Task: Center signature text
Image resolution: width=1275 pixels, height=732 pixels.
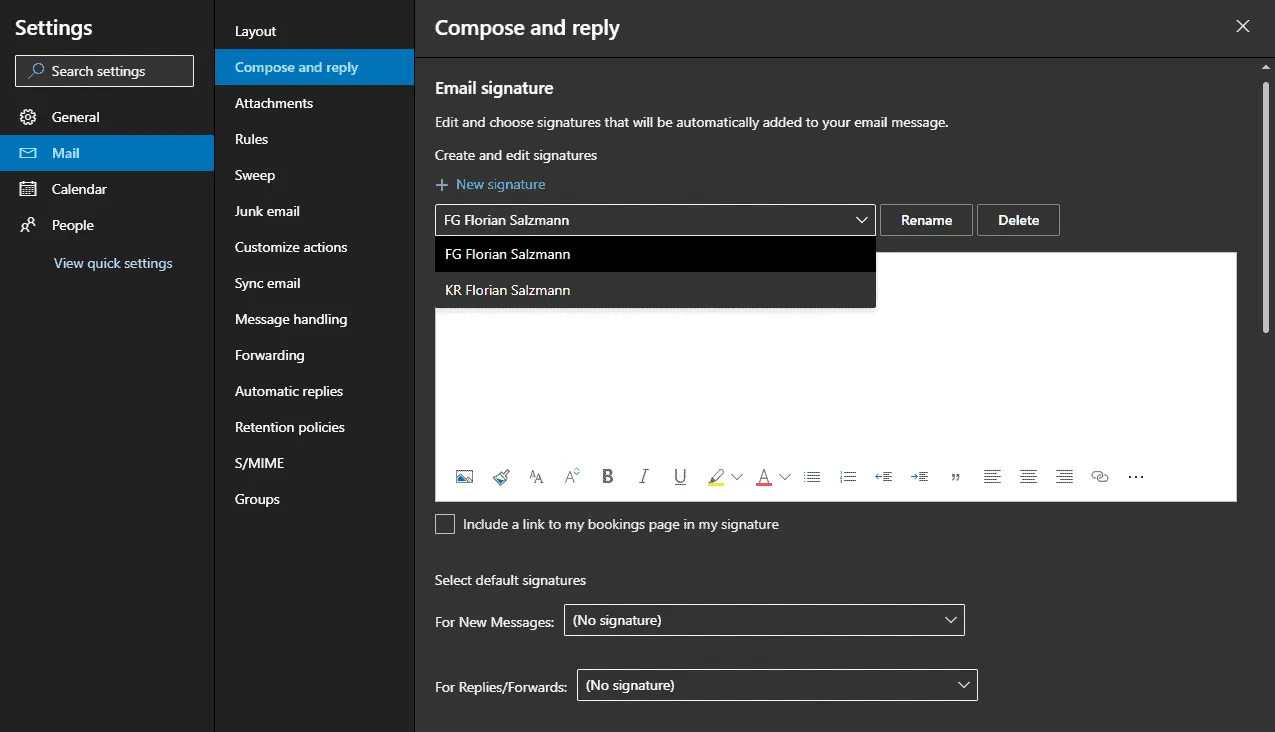Action: (1028, 477)
